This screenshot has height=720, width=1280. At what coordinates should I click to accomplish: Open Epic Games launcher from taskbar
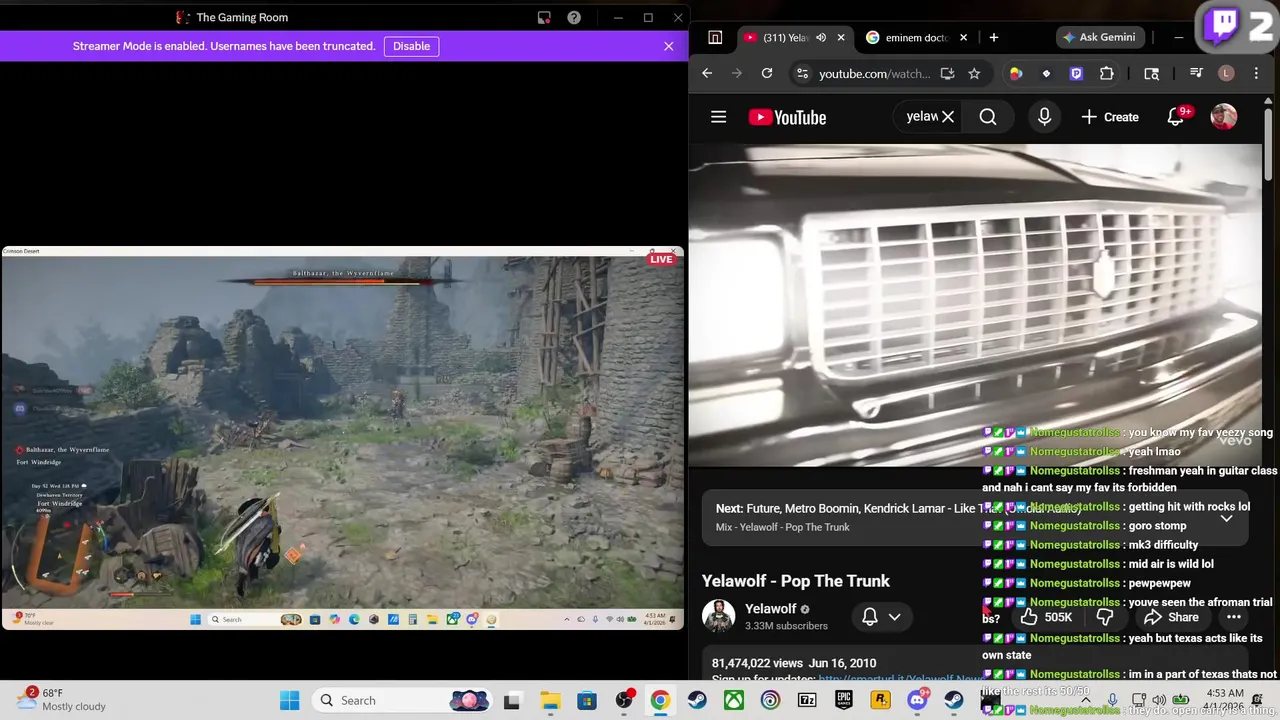843,700
